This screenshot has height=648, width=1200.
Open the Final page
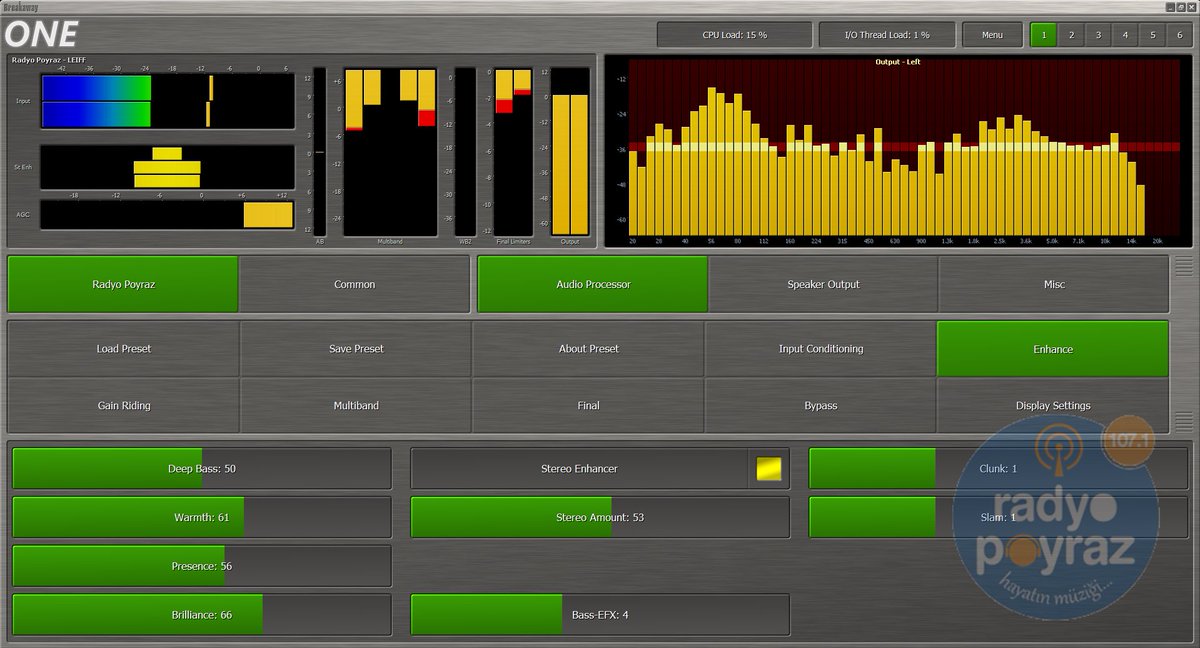pos(588,406)
